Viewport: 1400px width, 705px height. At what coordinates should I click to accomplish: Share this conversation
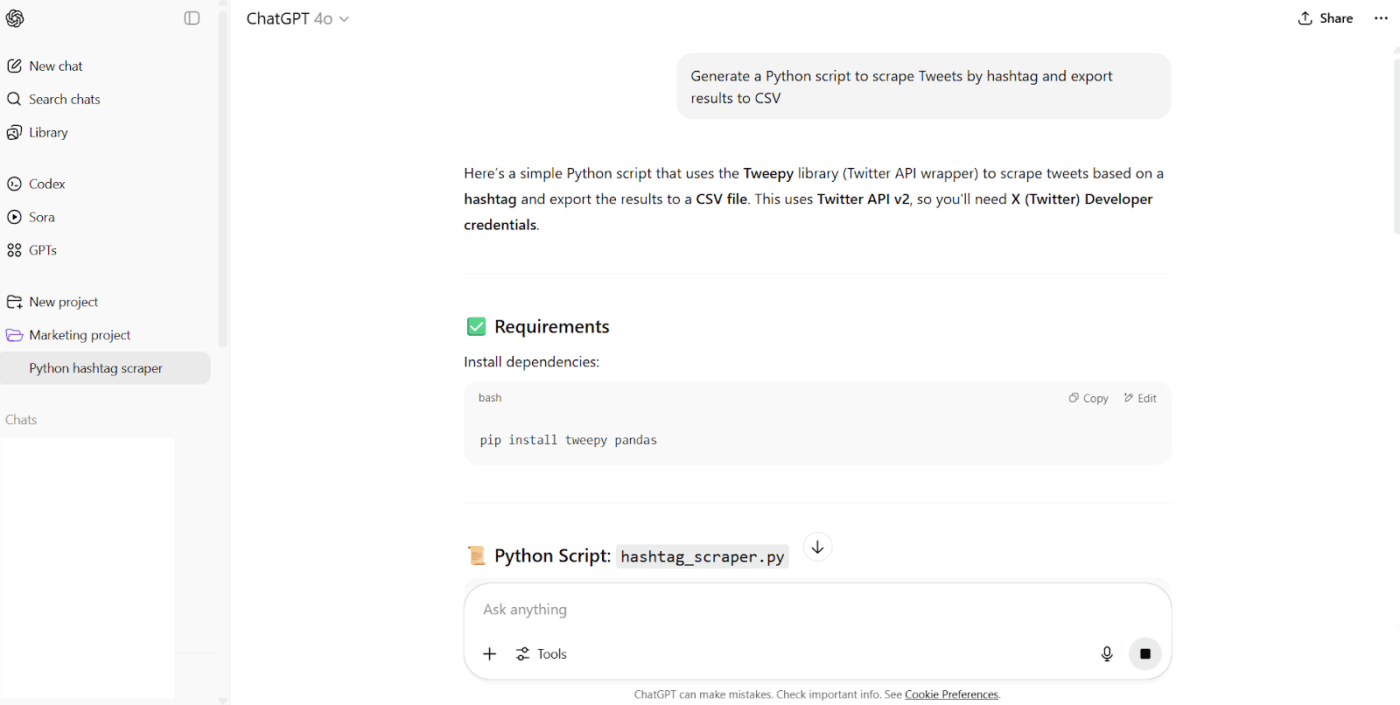point(1325,17)
